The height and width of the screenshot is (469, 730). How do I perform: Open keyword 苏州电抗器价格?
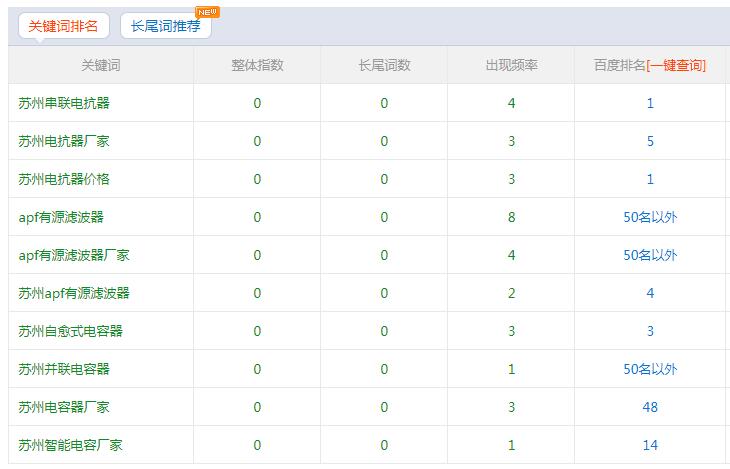pos(64,179)
